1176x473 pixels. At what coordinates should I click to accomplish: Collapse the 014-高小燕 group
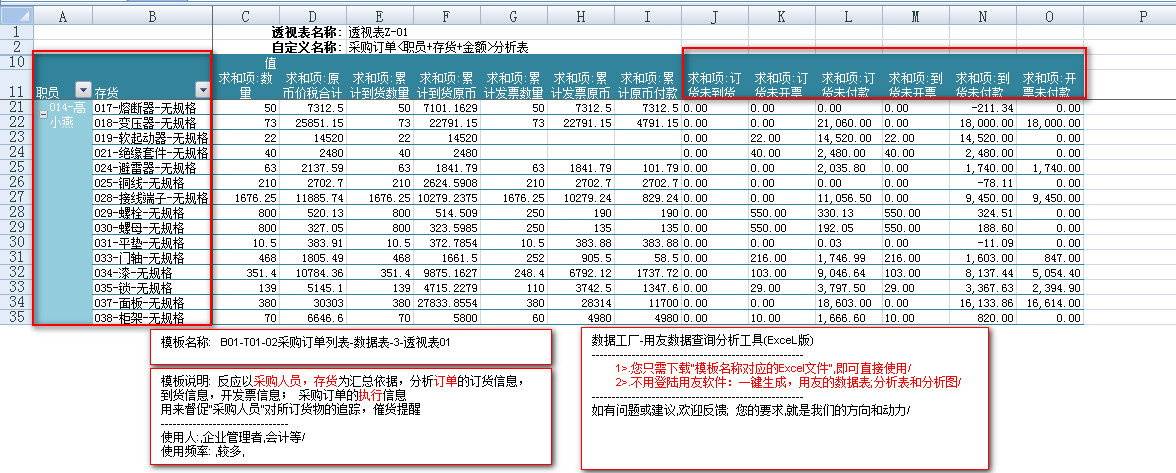point(43,114)
